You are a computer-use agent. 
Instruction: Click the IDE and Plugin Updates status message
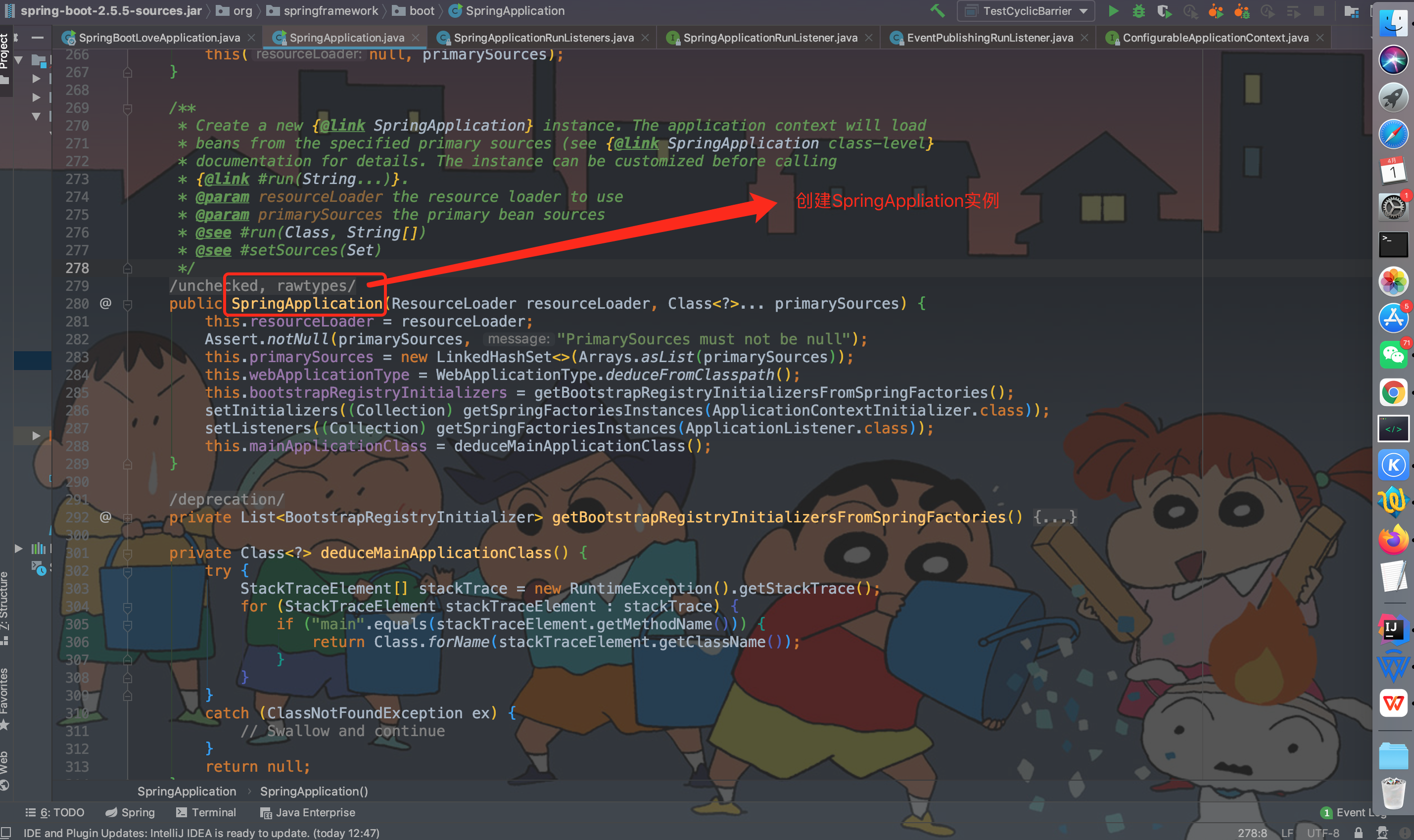click(201, 833)
